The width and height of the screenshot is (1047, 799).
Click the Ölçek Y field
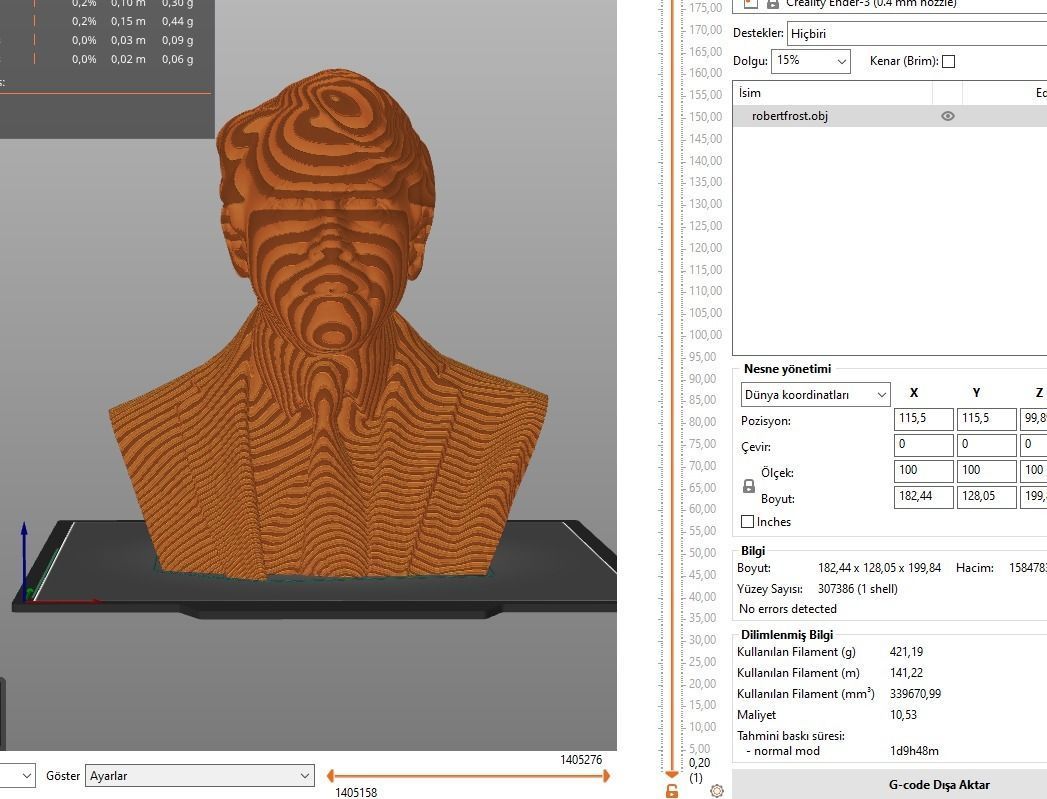[986, 471]
